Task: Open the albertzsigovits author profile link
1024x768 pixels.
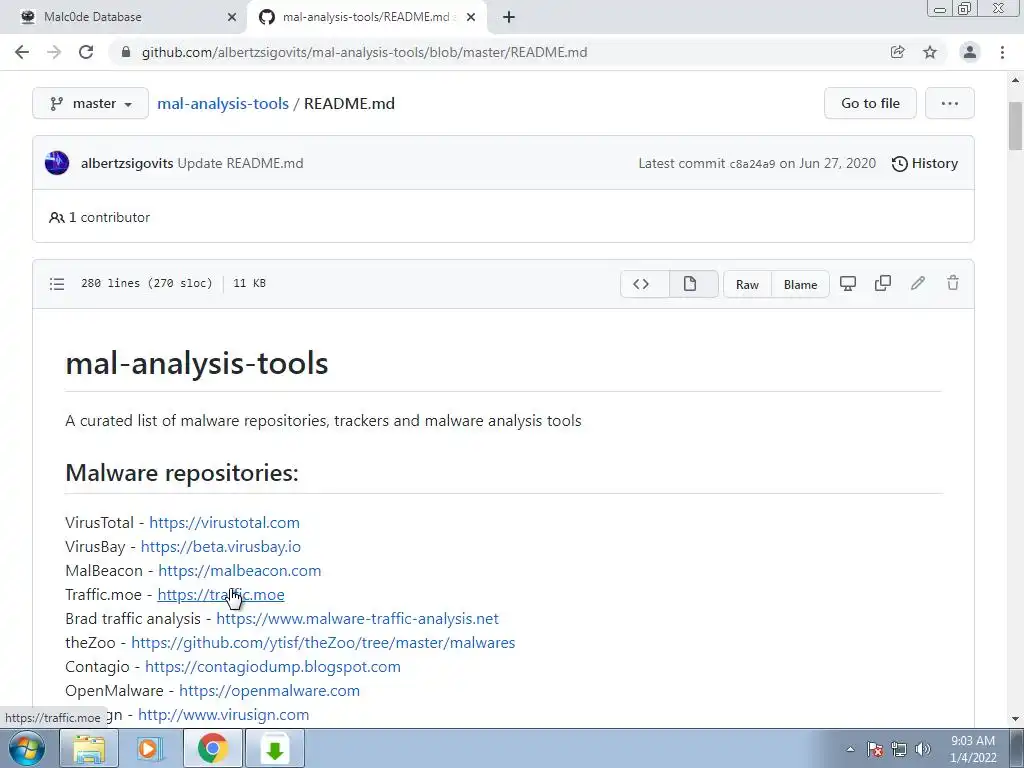Action: (x=127, y=163)
